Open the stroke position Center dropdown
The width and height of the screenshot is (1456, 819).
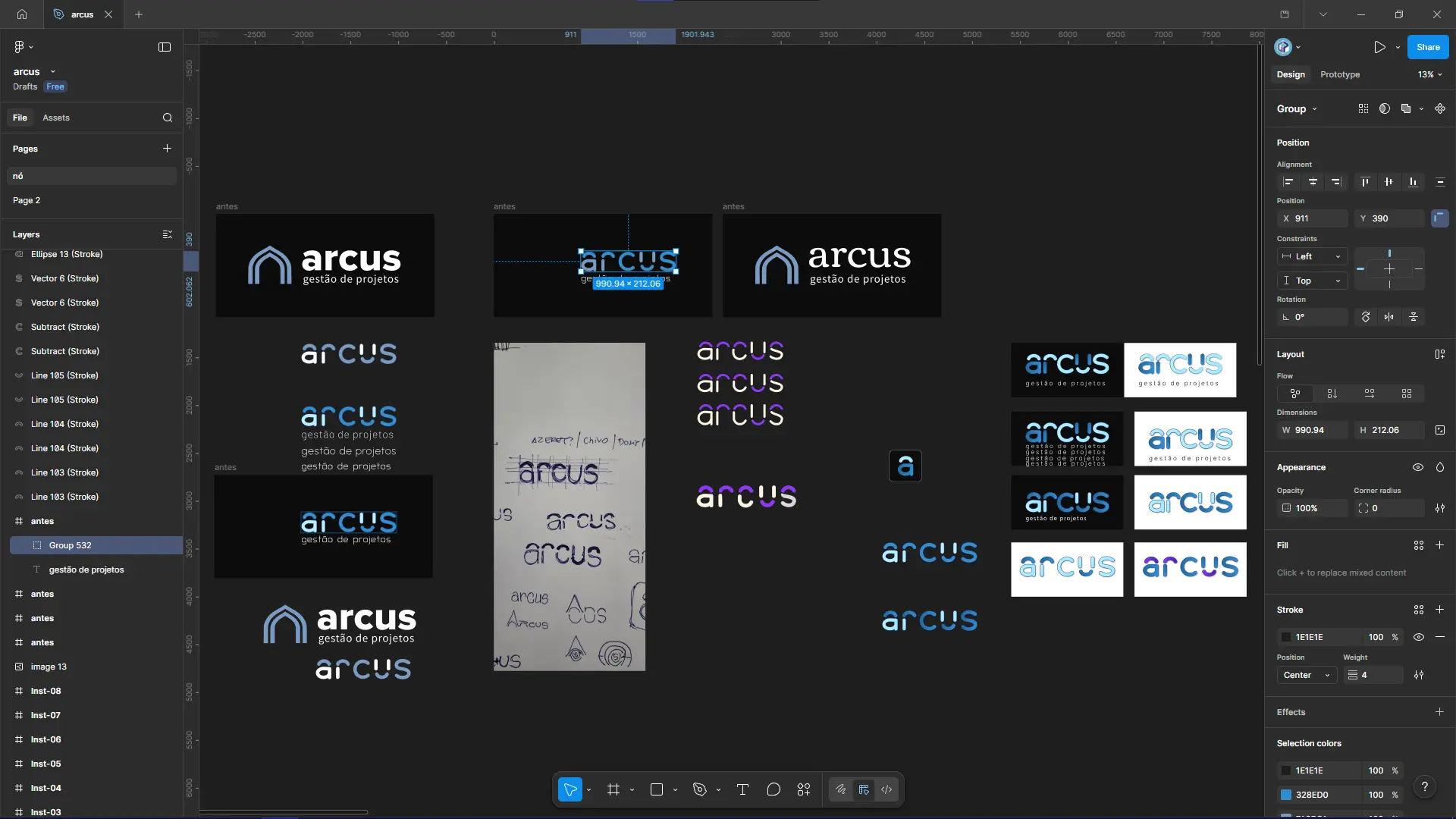tap(1306, 675)
